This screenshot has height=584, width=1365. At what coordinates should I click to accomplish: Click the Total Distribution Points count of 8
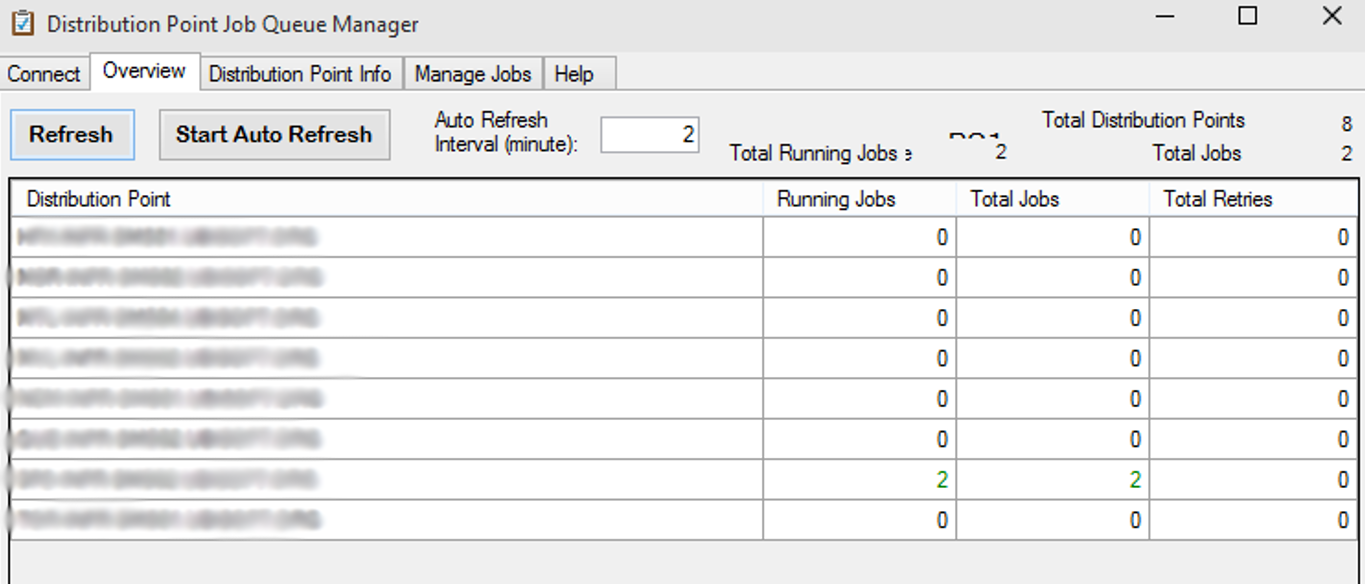click(1345, 120)
